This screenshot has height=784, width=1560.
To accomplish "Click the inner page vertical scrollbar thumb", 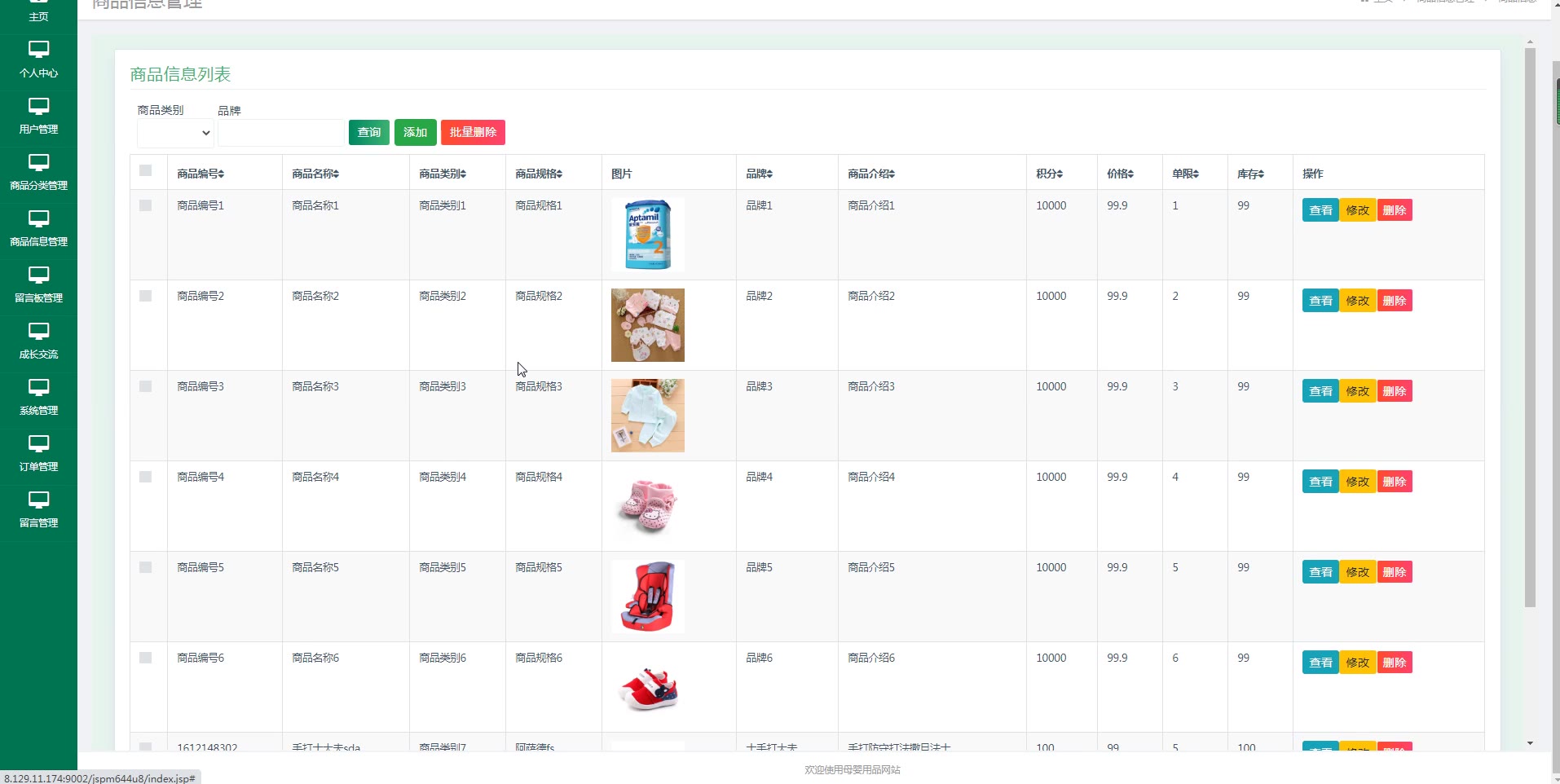I will [1530, 326].
